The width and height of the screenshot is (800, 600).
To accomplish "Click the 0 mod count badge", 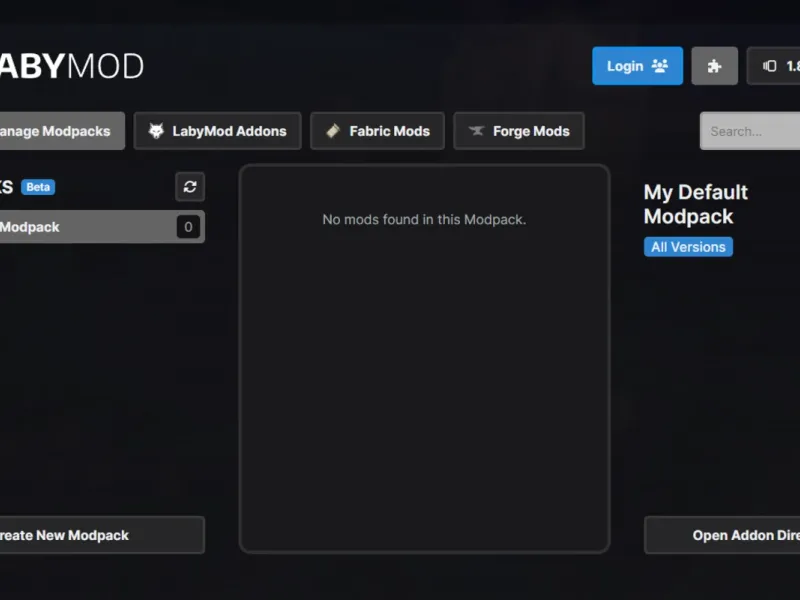I will tap(188, 227).
